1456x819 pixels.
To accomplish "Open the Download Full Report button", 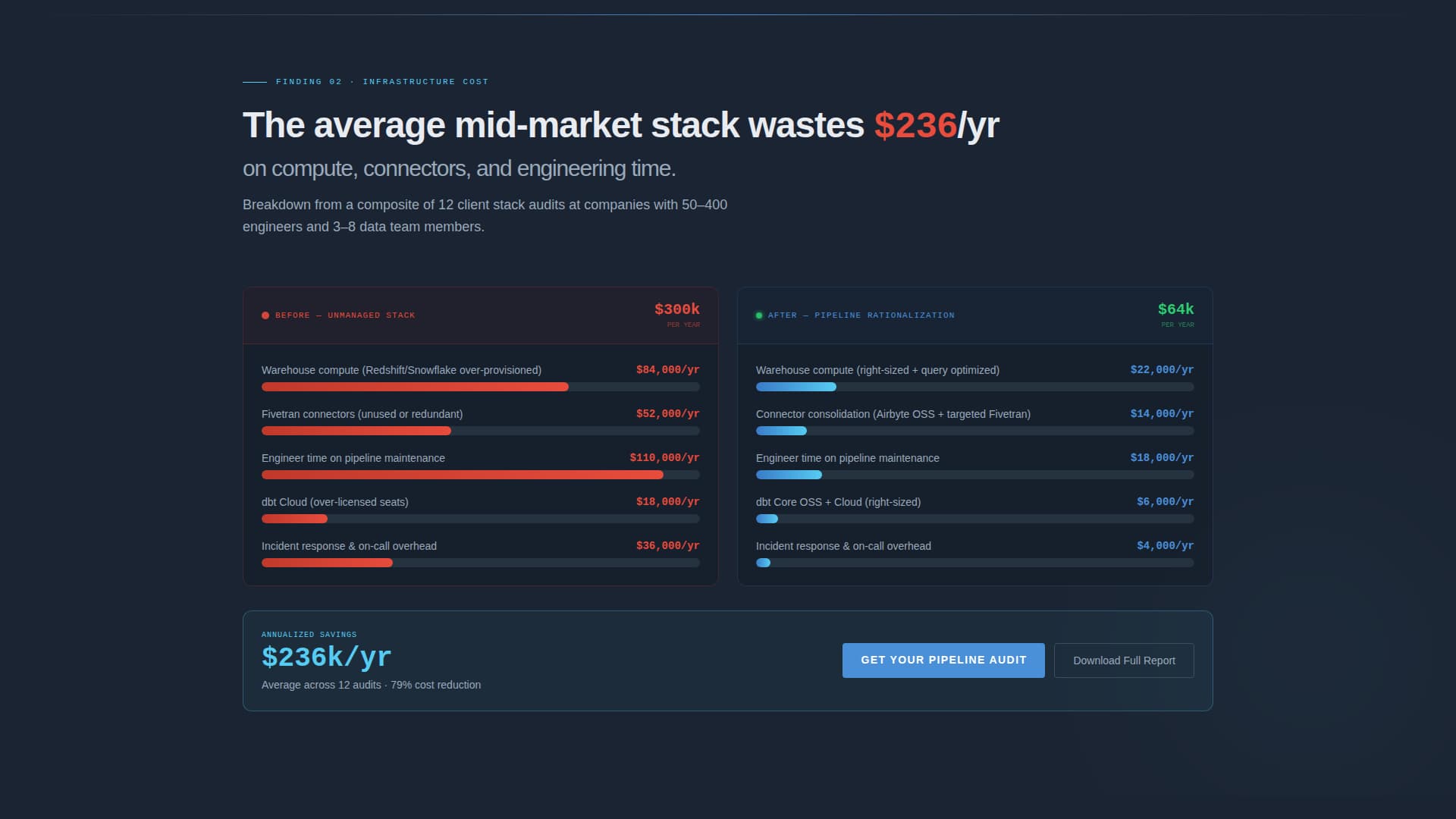I will 1124,661.
